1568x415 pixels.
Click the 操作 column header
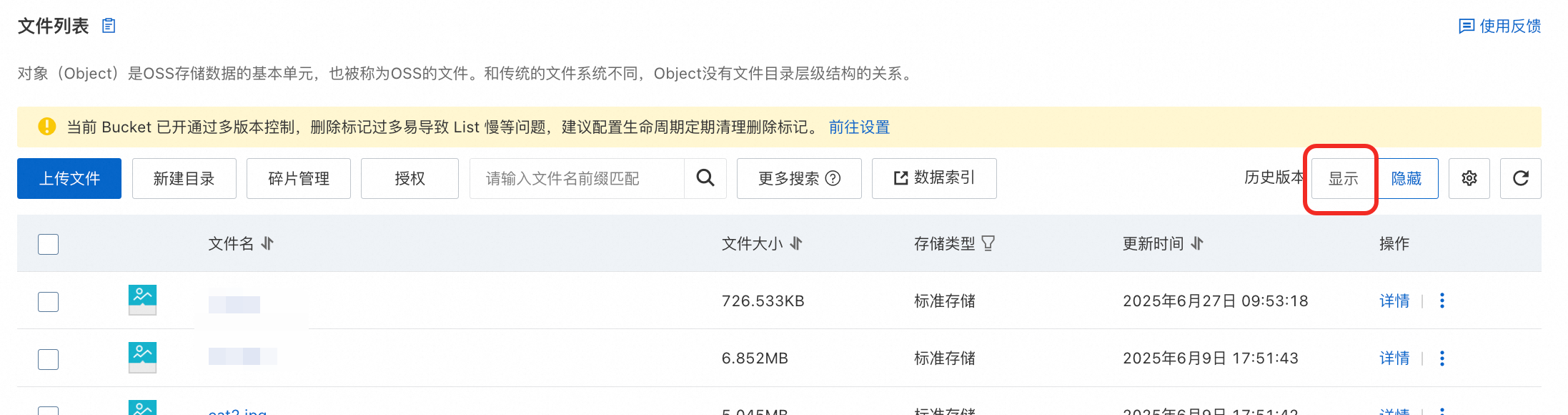(x=1394, y=243)
